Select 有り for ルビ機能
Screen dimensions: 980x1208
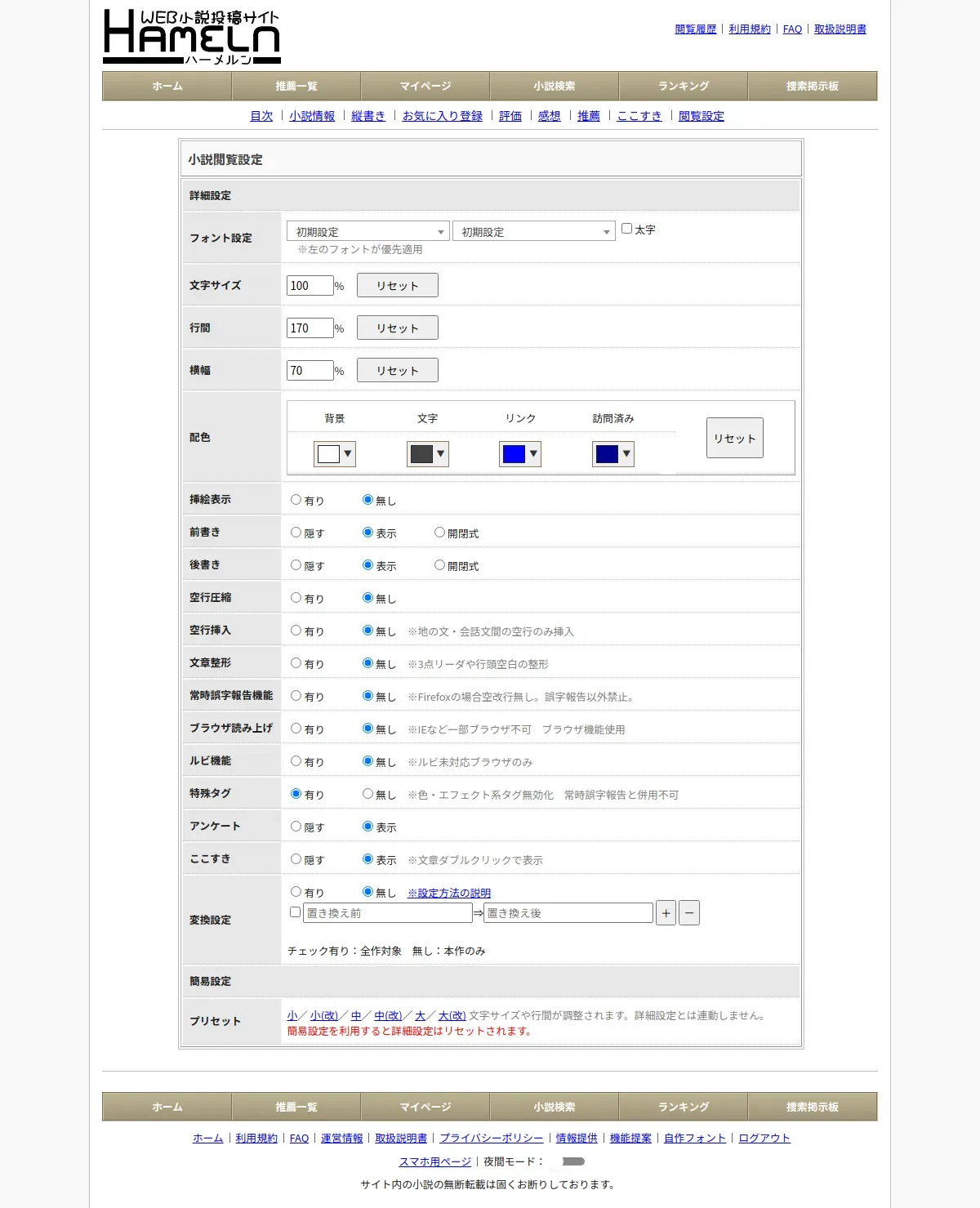click(x=296, y=761)
